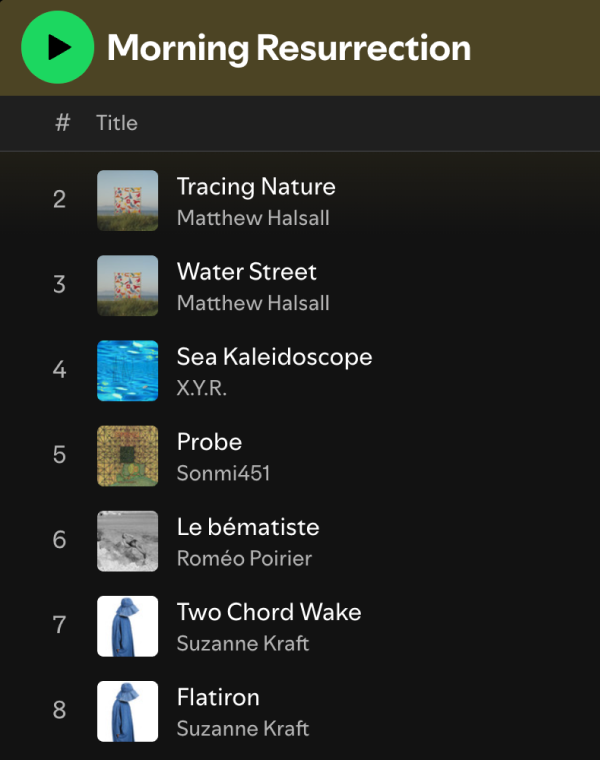Select the track title Tracing Nature

pos(256,187)
